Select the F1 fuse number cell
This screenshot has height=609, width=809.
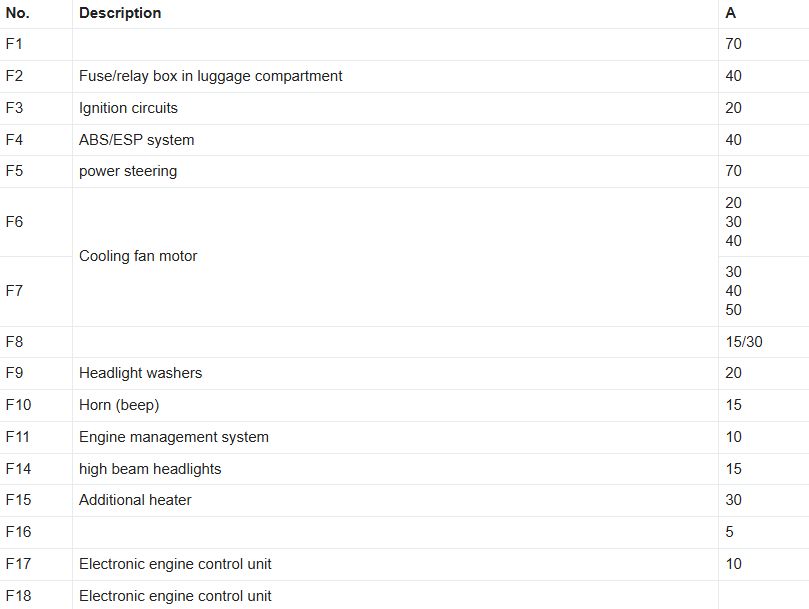[14, 44]
